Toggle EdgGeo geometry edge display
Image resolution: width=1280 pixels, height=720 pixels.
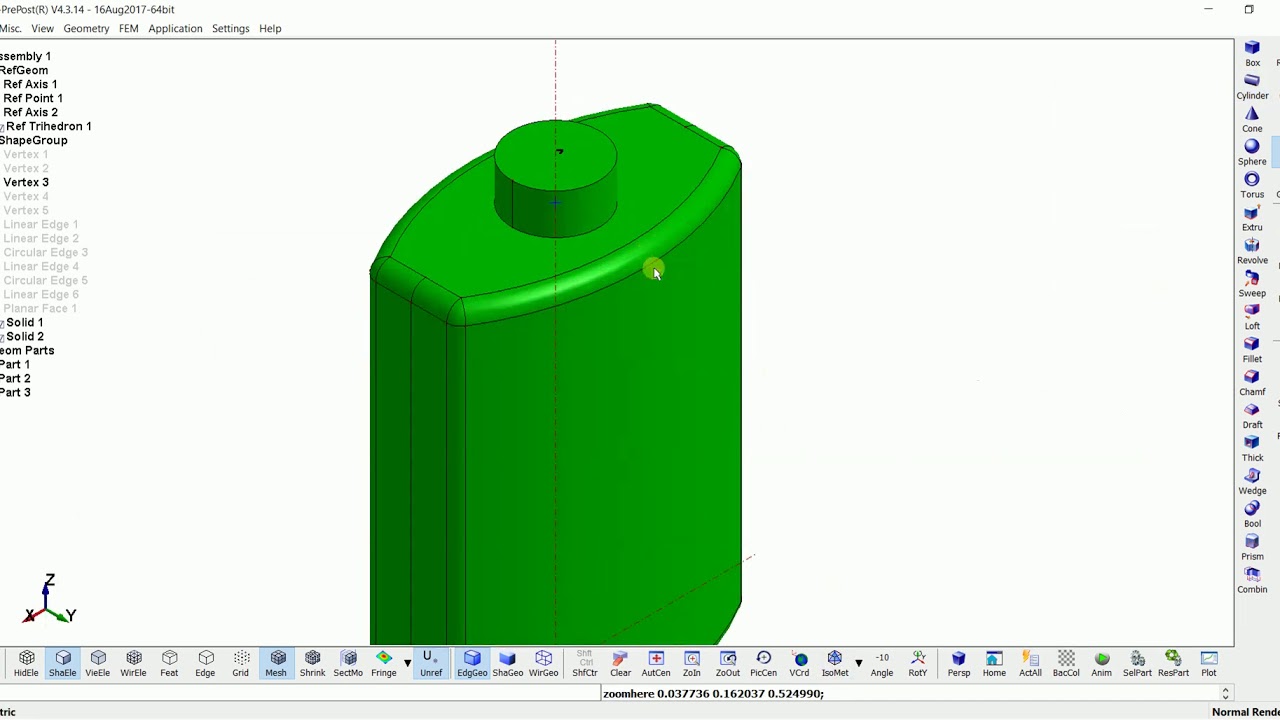pos(472,664)
